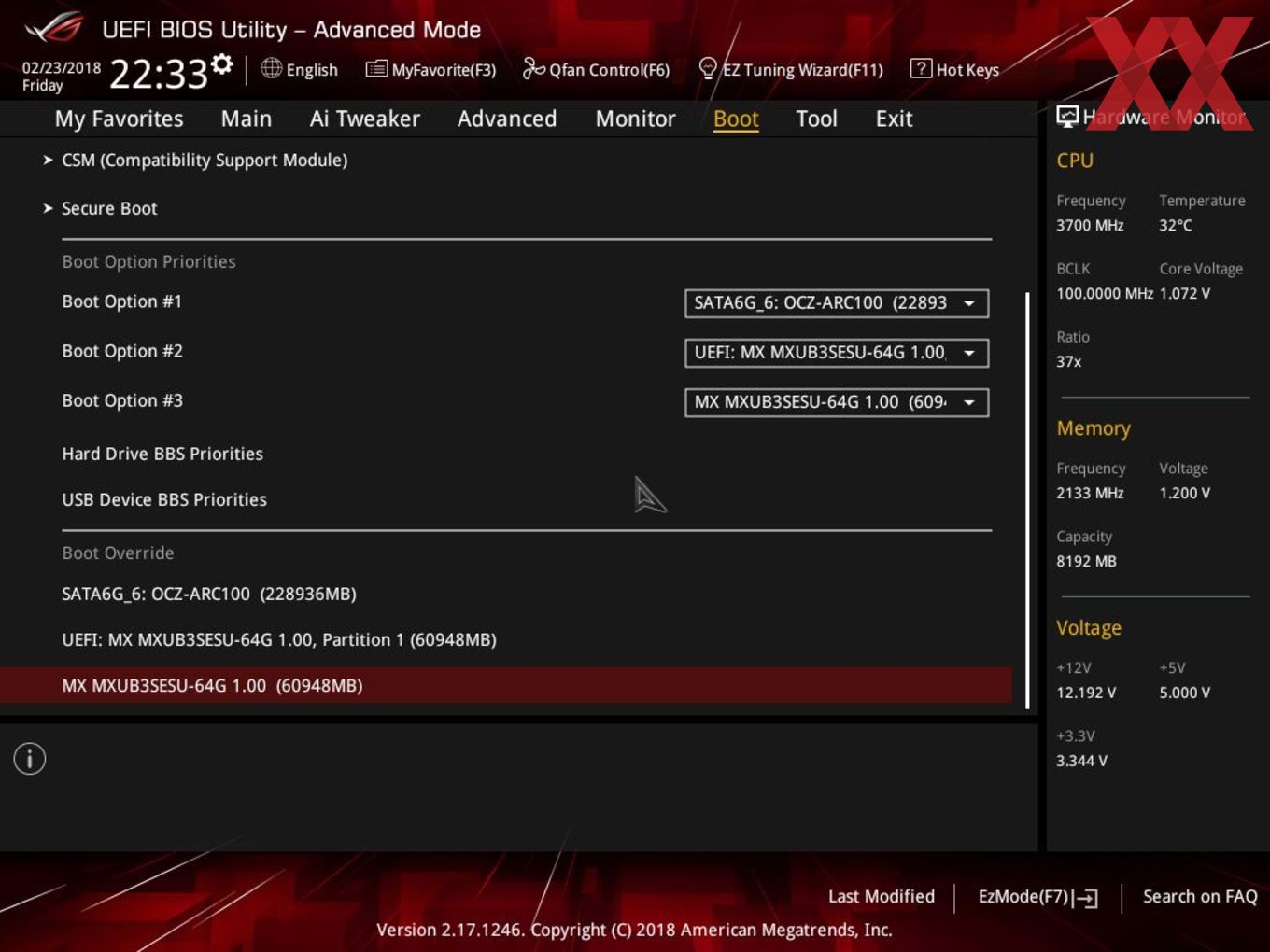Open USB Device BBS Priorities
Screen dimensions: 1270x952
164,499
